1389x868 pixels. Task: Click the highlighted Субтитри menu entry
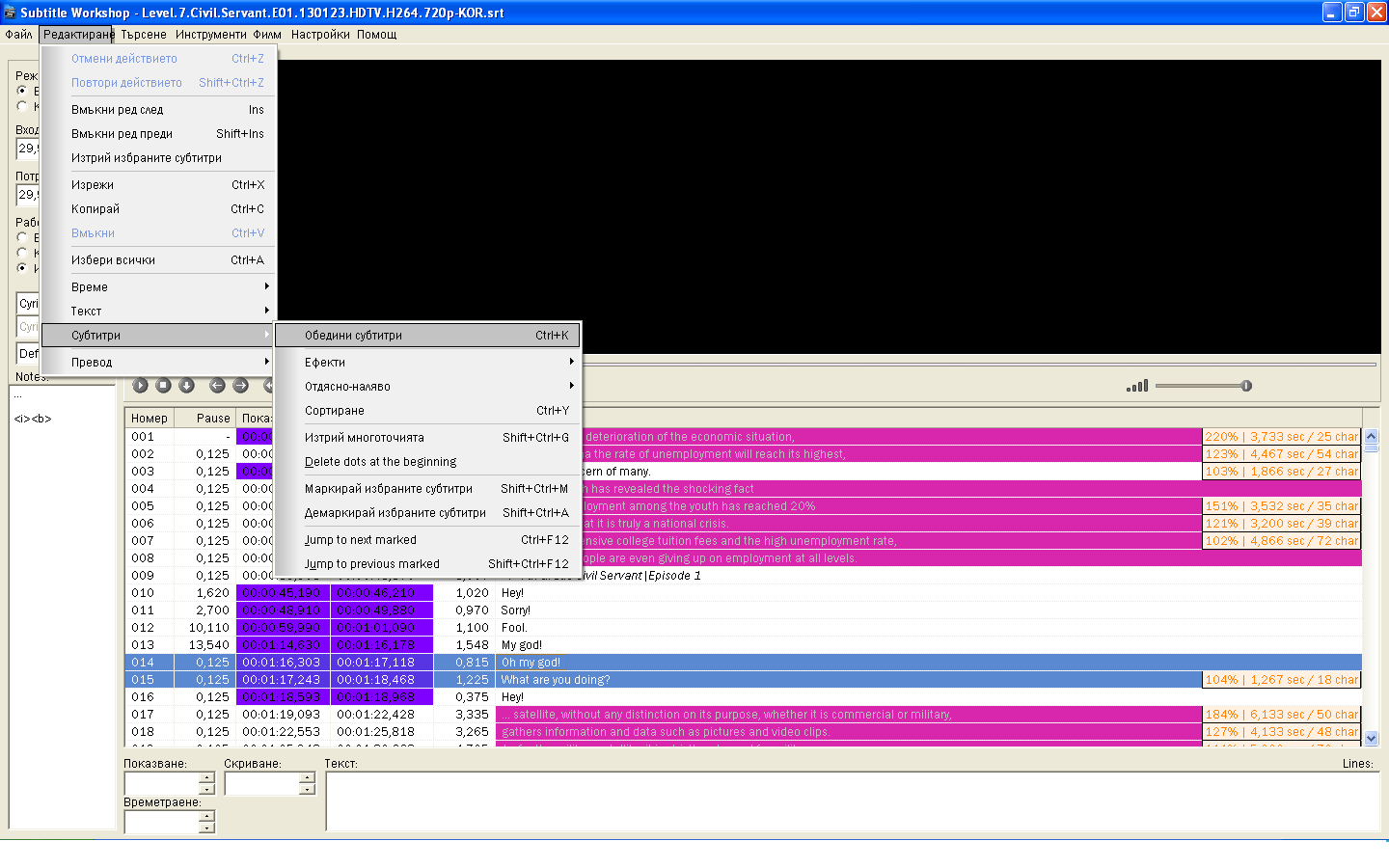point(159,336)
